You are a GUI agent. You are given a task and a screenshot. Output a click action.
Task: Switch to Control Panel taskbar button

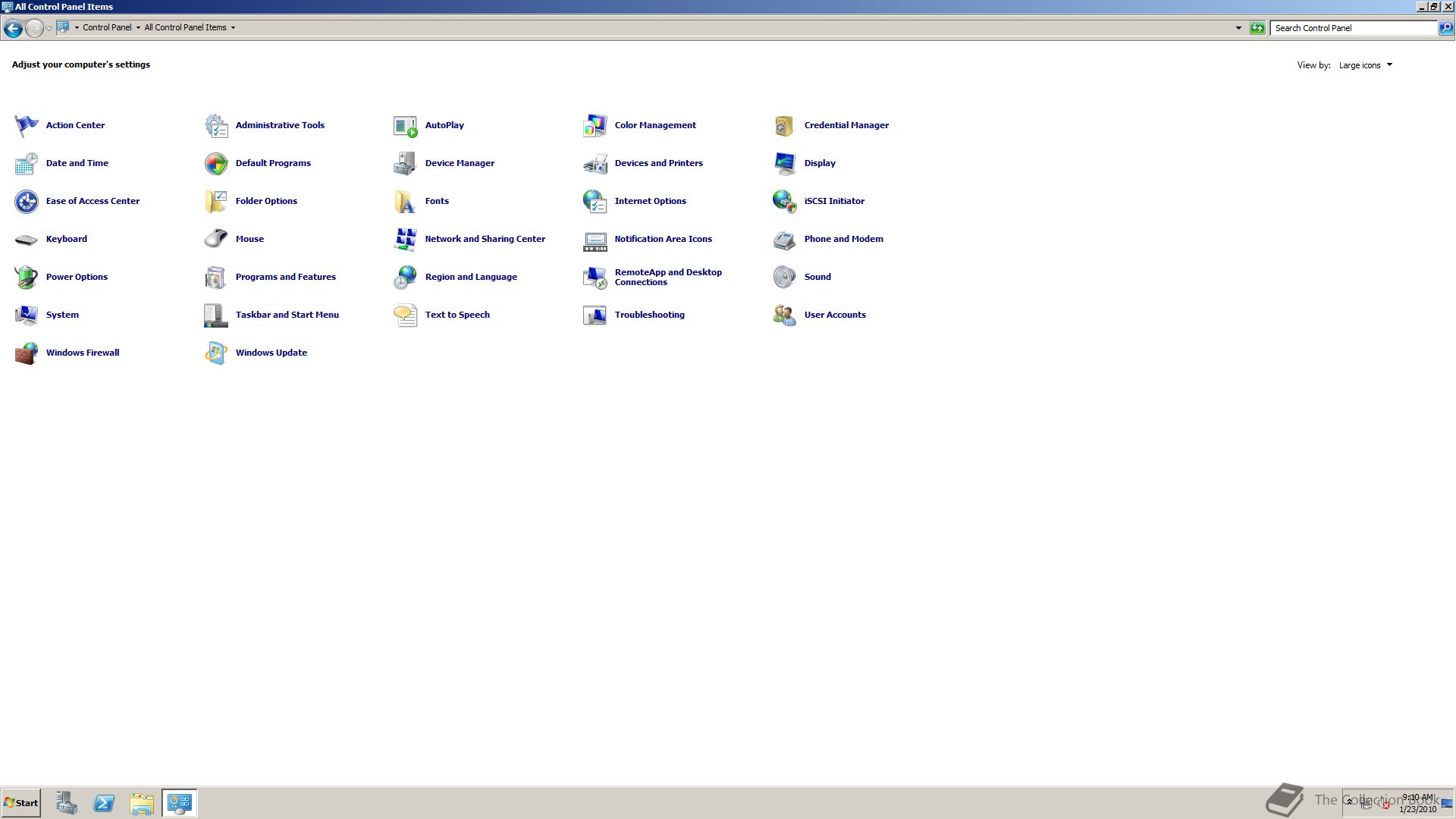[180, 803]
